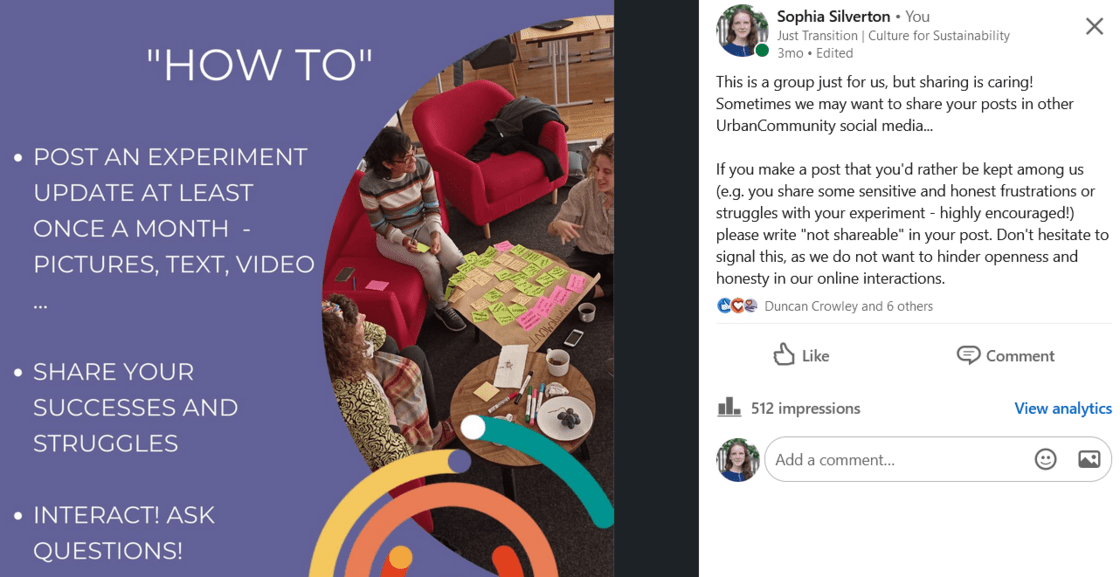This screenshot has height=577, width=1120.
Task: Click the 3mo Edited timestamp
Action: pos(815,53)
